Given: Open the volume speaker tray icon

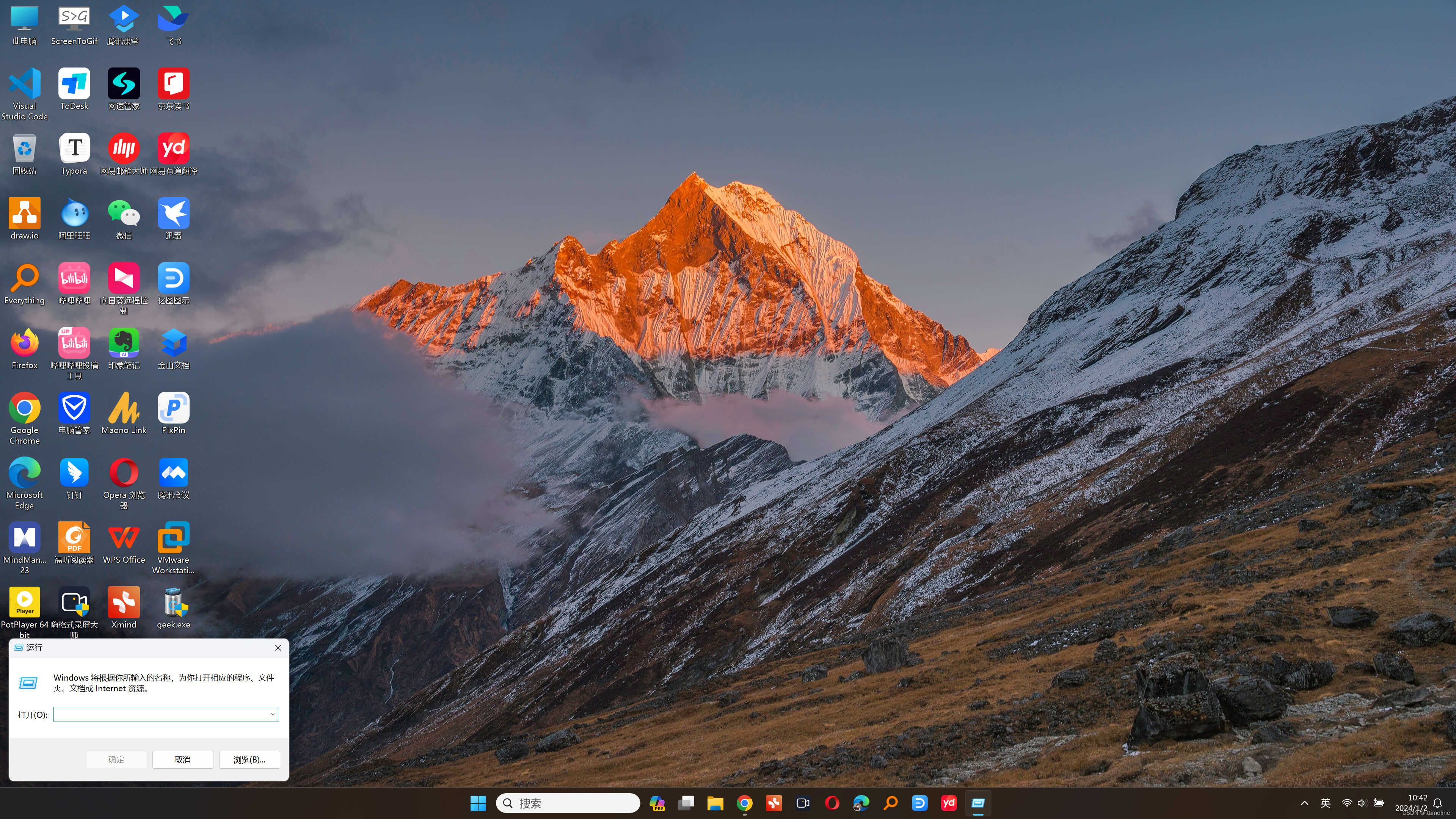Looking at the screenshot, I should (x=1362, y=803).
